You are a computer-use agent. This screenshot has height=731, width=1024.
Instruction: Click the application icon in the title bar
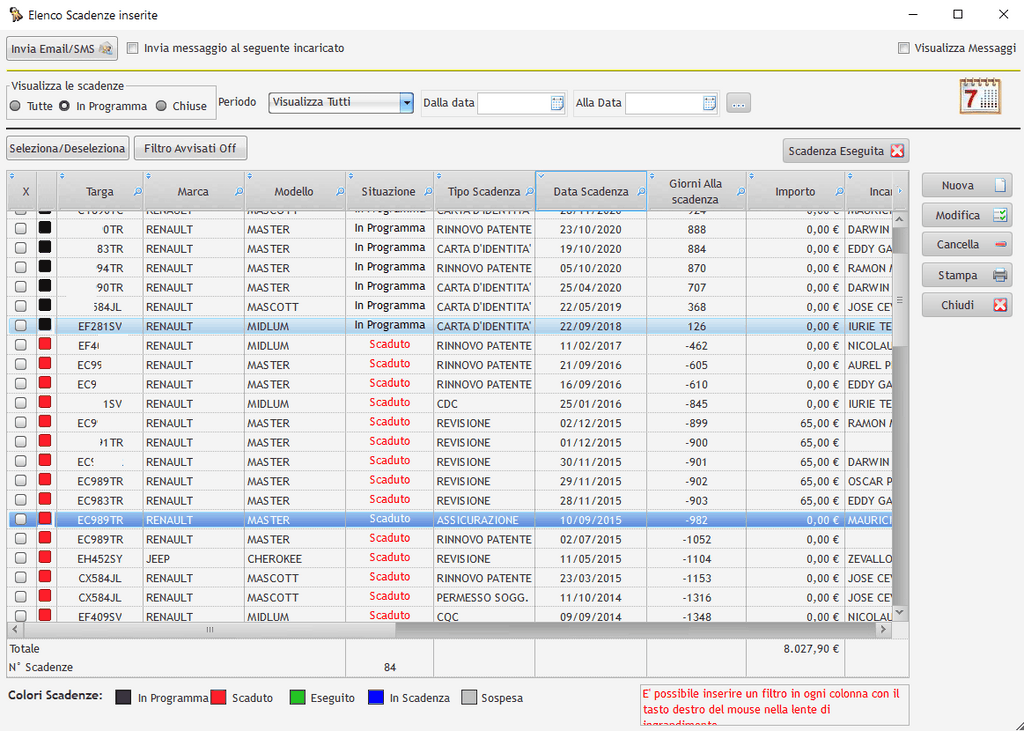coord(16,14)
